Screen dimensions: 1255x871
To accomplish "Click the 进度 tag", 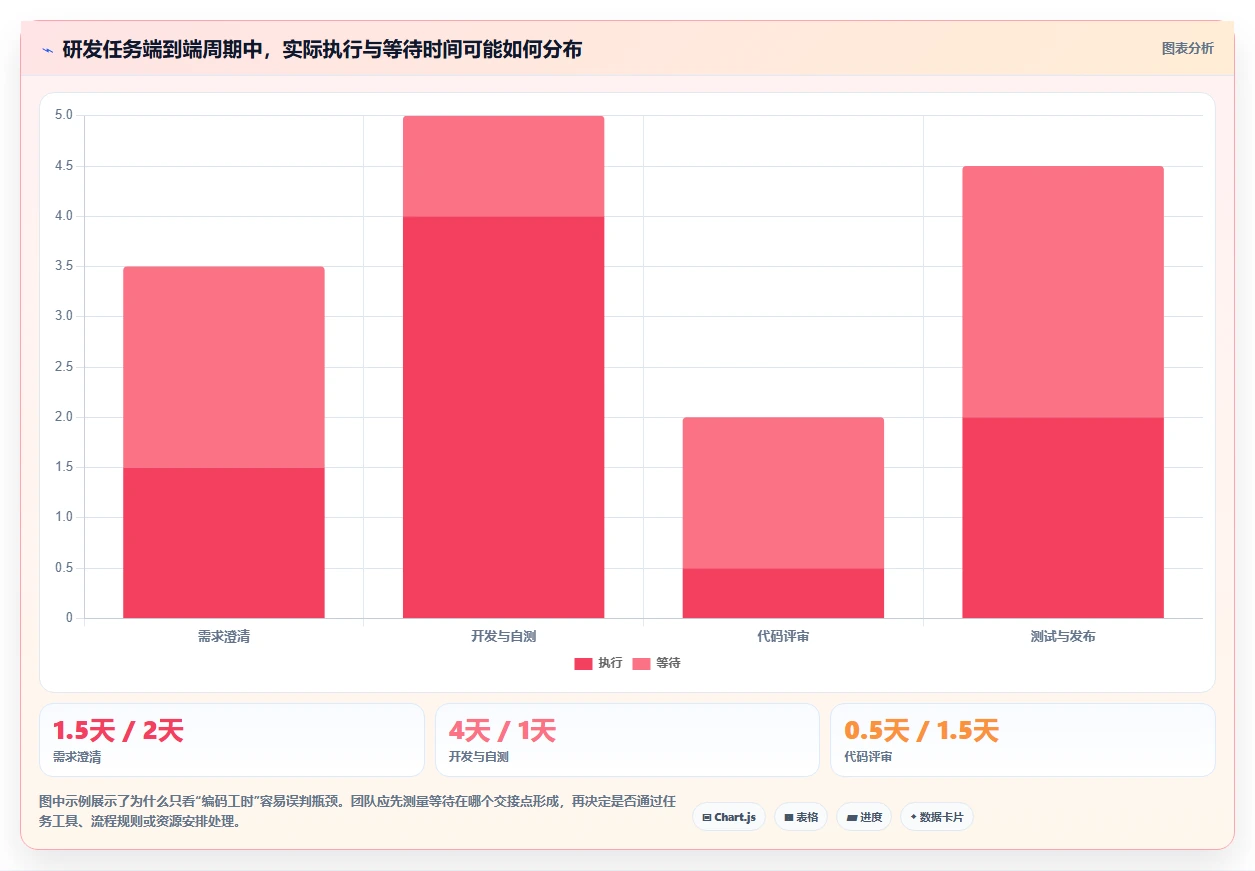I will pyautogui.click(x=864, y=817).
